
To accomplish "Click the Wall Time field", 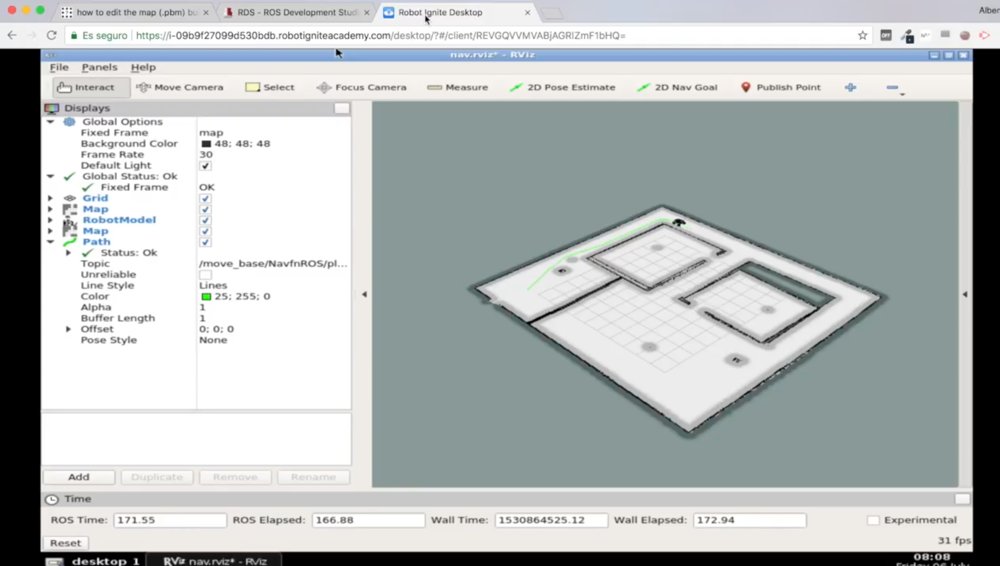I will click(x=551, y=520).
